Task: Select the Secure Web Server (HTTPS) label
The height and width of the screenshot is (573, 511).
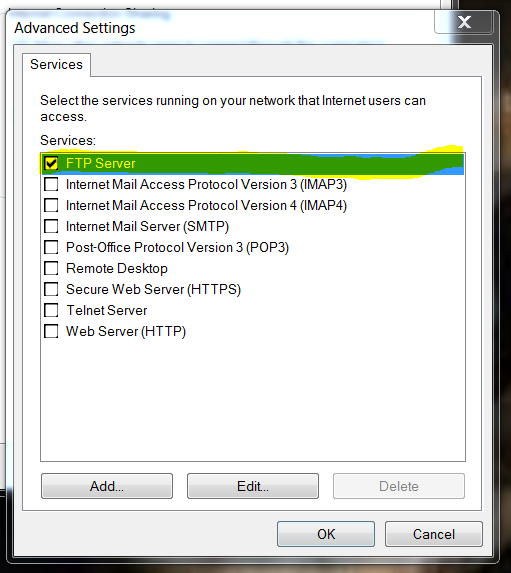Action: coord(154,289)
